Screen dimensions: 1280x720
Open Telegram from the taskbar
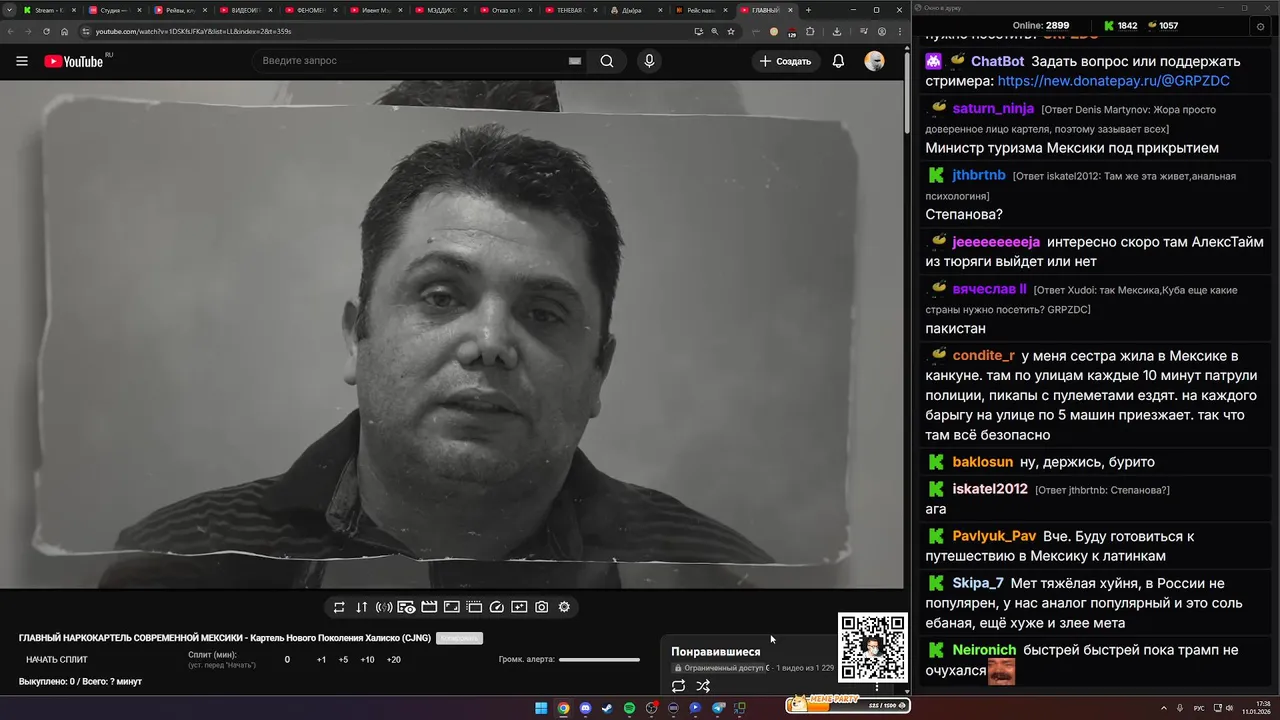coord(718,708)
